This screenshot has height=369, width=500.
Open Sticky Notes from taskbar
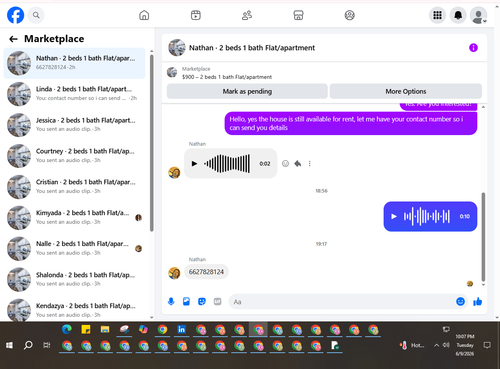pos(86,330)
